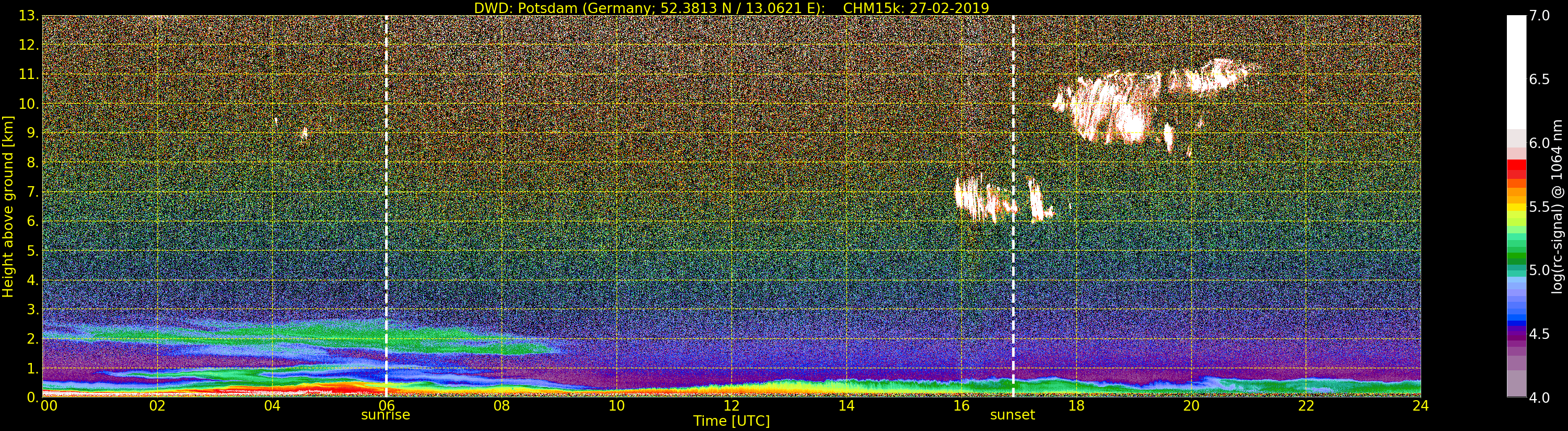Click height axis tick '3.' km
The image size is (1568, 431).
[33, 309]
